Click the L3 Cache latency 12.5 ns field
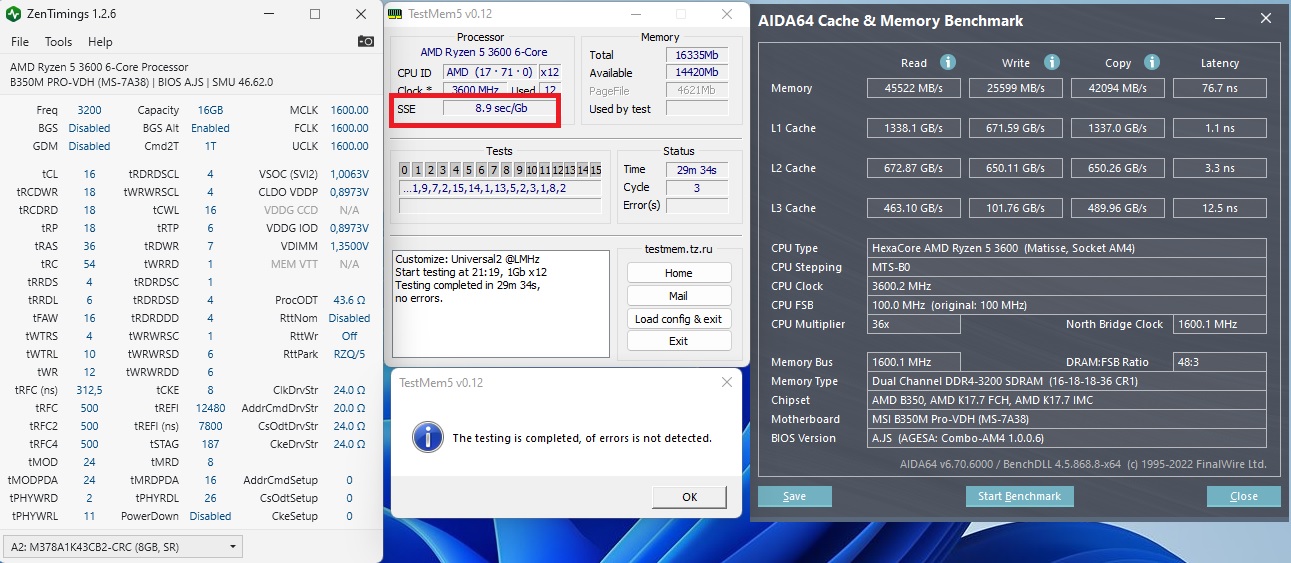The width and height of the screenshot is (1291, 563). click(x=1220, y=208)
